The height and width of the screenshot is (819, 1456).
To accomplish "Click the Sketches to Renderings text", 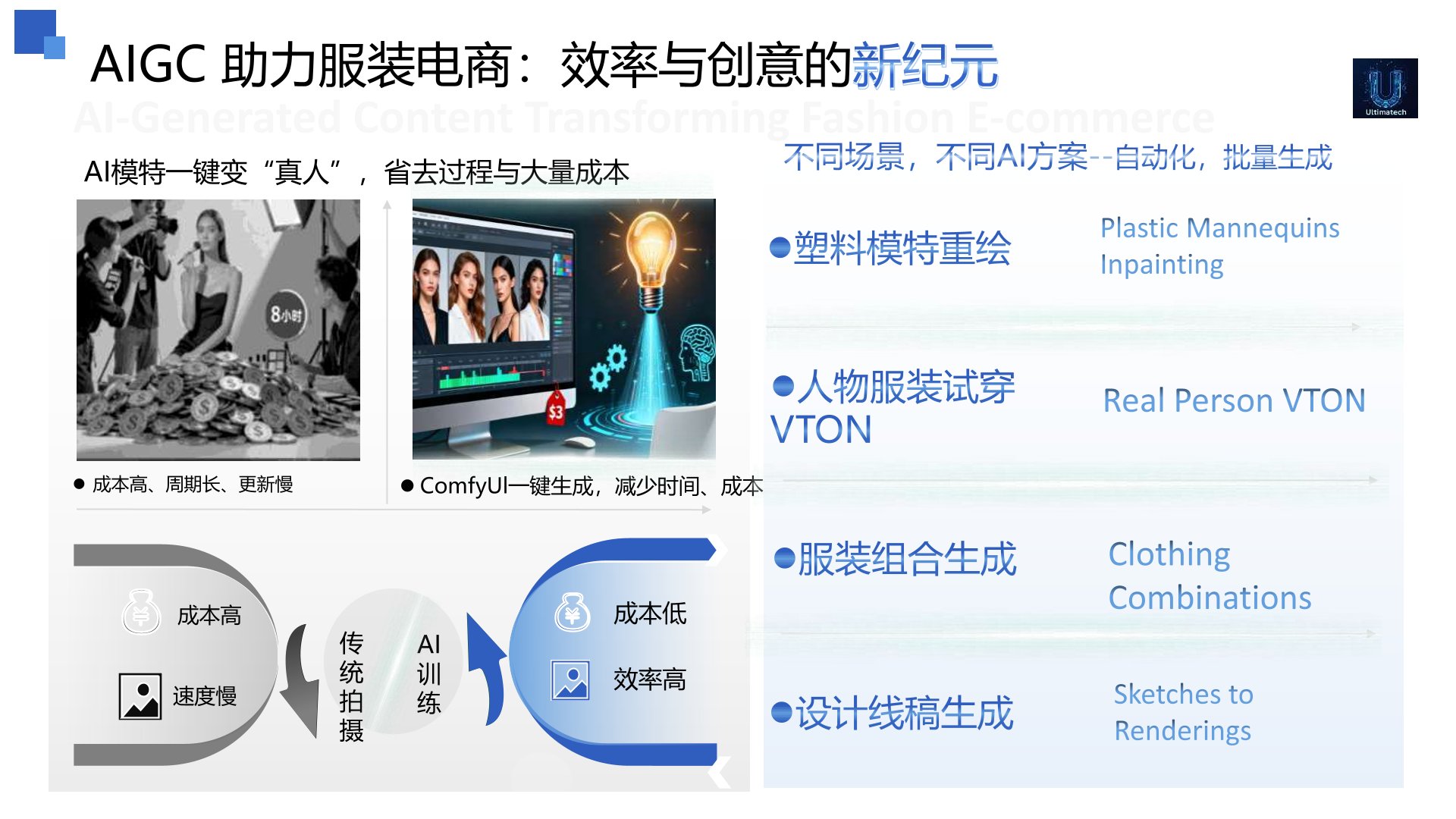I will [1183, 712].
